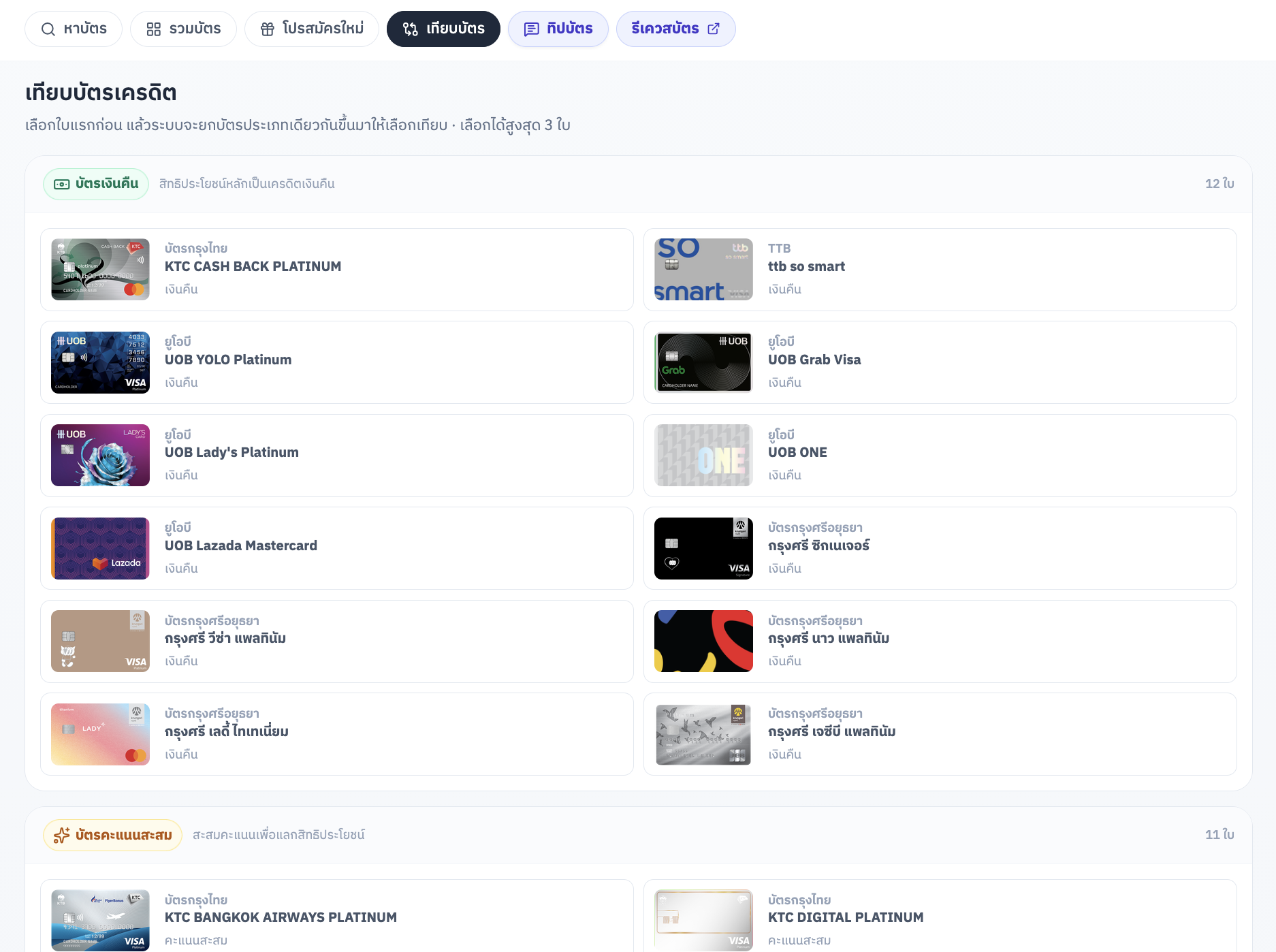Click the external link icon beside รีเควสบัตร
Image resolution: width=1276 pixels, height=952 pixels.
tap(714, 29)
